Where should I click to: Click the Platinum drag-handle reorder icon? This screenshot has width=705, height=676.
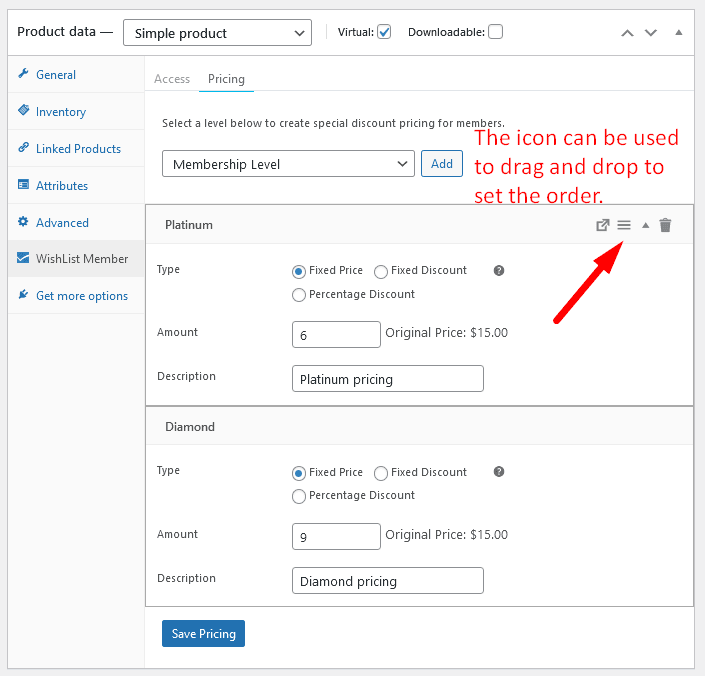624,225
